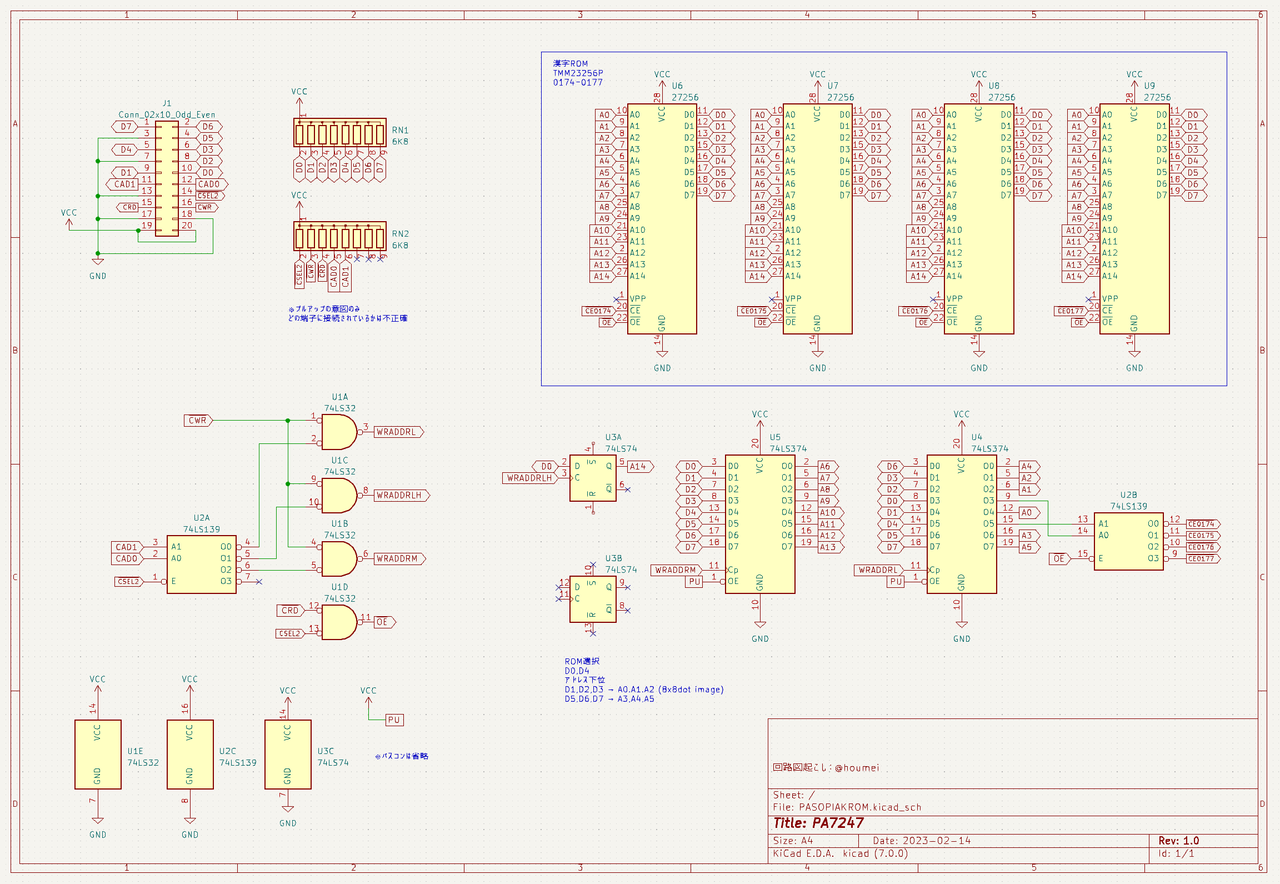This screenshot has height=884, width=1280.
Task: Click the CWR input label feeding U1A
Action: [x=197, y=422]
